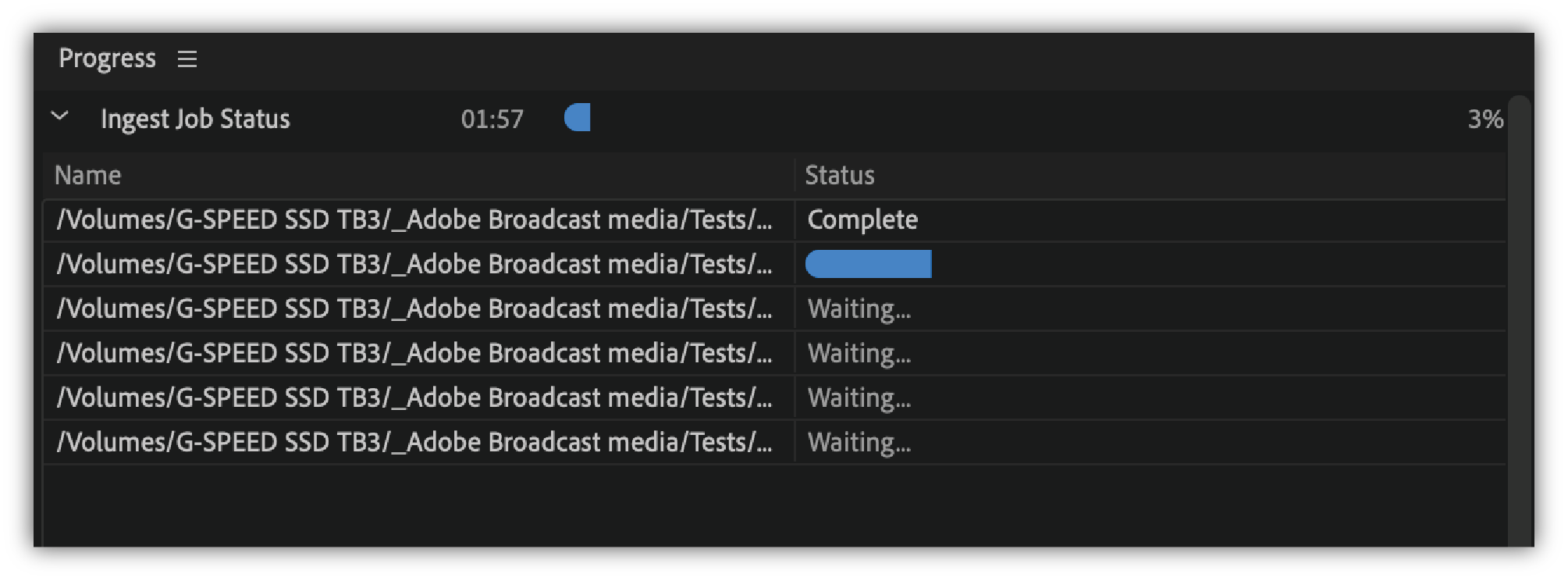This screenshot has height=581, width=1568.
Task: Select the Progress panel tab title
Action: pyautogui.click(x=108, y=59)
